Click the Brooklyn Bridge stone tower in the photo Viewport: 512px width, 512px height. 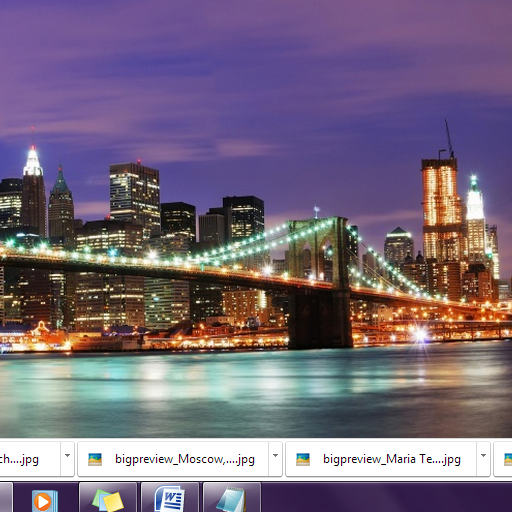click(x=319, y=283)
